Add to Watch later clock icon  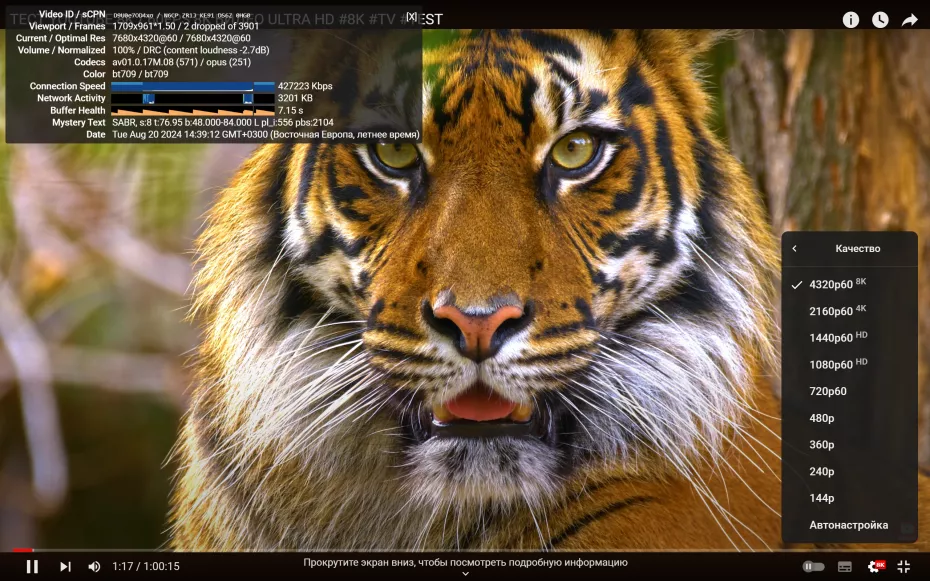[x=880, y=20]
